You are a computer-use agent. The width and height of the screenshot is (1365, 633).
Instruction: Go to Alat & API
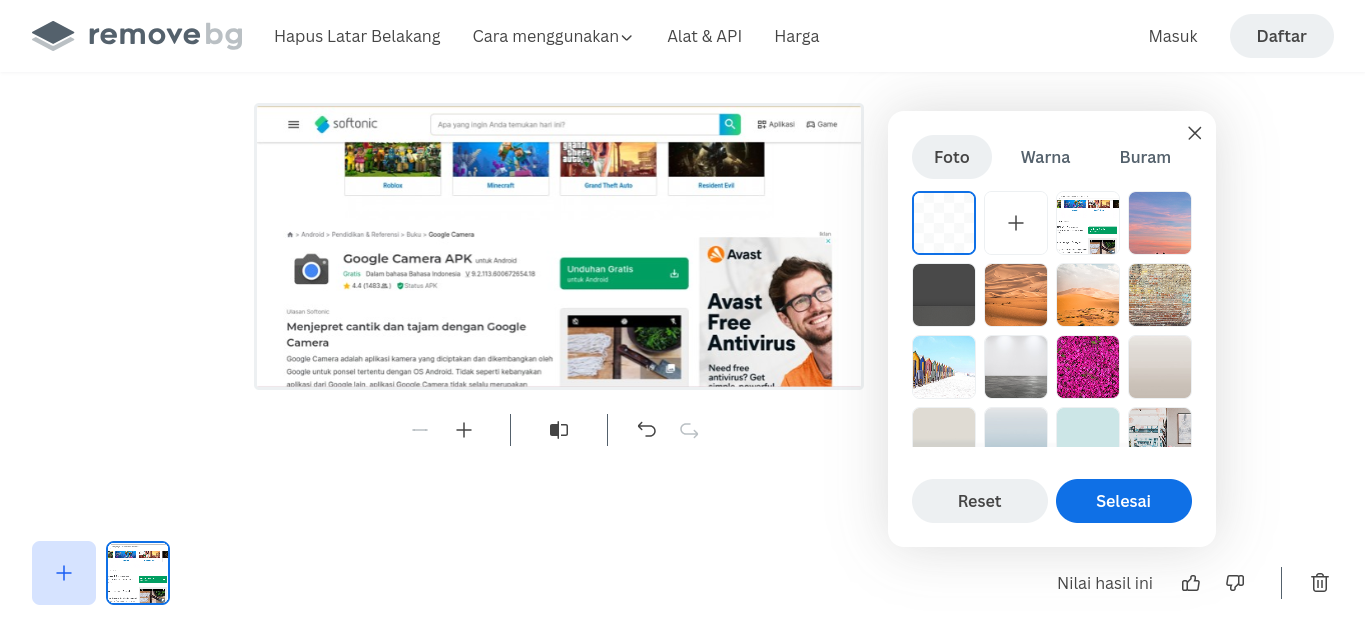tap(705, 36)
